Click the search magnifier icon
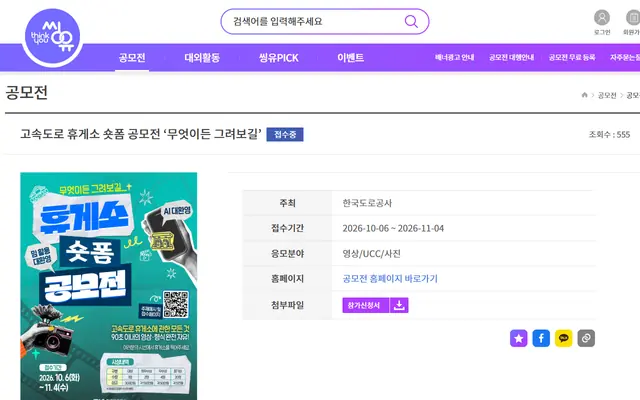 coord(411,21)
